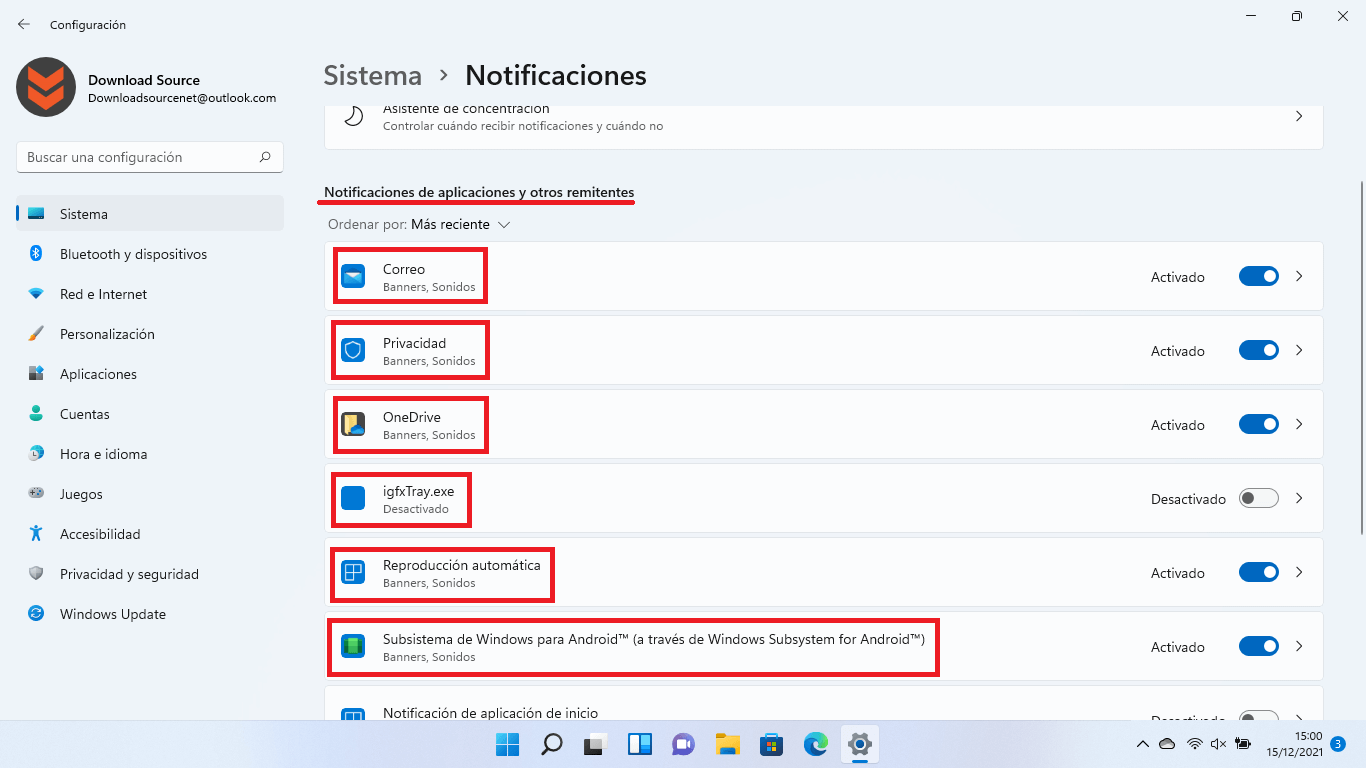The height and width of the screenshot is (768, 1366).
Task: Open Widgets from the taskbar
Action: pyautogui.click(x=640, y=744)
